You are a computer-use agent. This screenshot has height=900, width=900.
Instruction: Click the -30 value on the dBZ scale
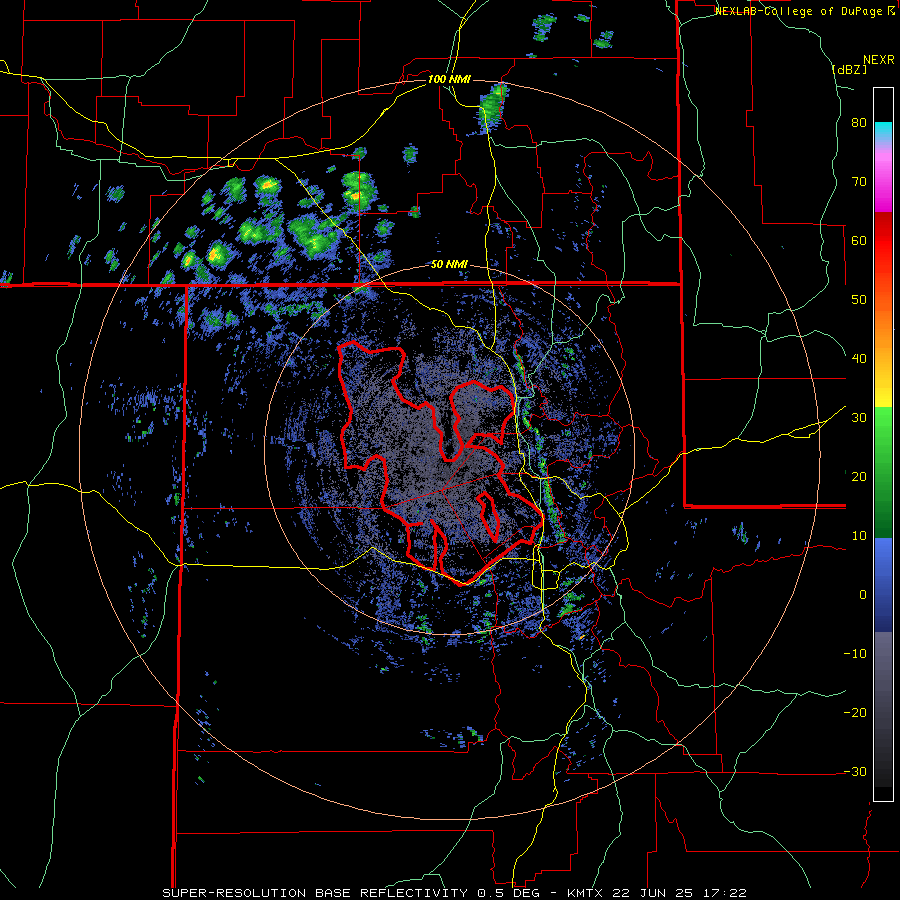click(855, 771)
